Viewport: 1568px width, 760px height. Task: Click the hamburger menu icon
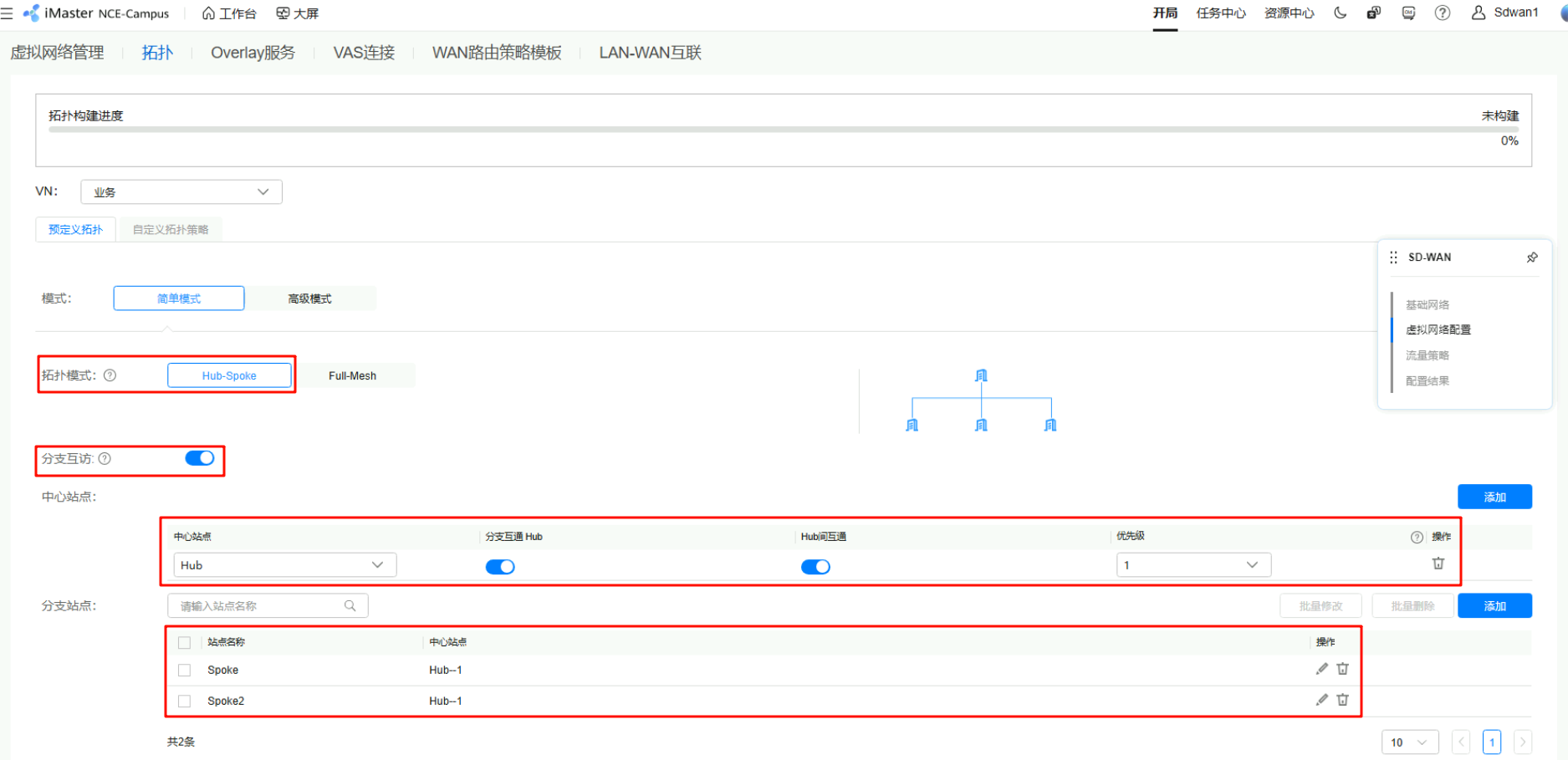[x=8, y=13]
